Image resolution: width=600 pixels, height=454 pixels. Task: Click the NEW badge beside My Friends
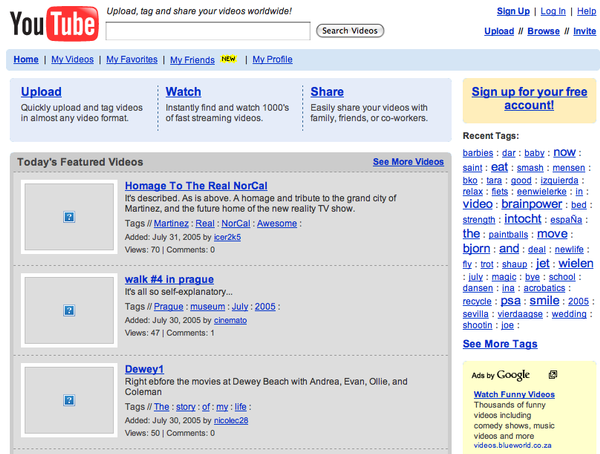[x=228, y=59]
